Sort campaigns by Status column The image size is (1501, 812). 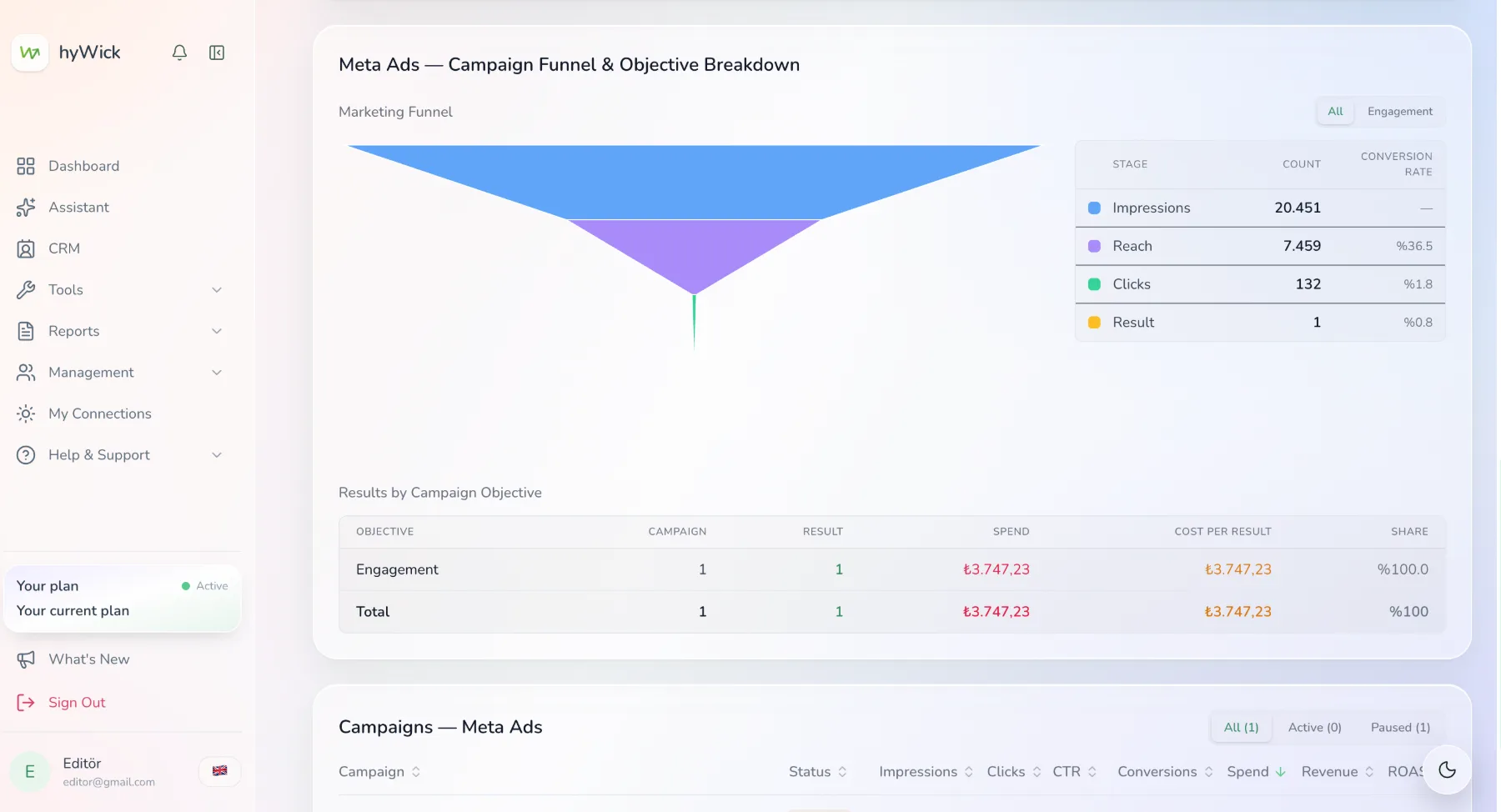818,772
